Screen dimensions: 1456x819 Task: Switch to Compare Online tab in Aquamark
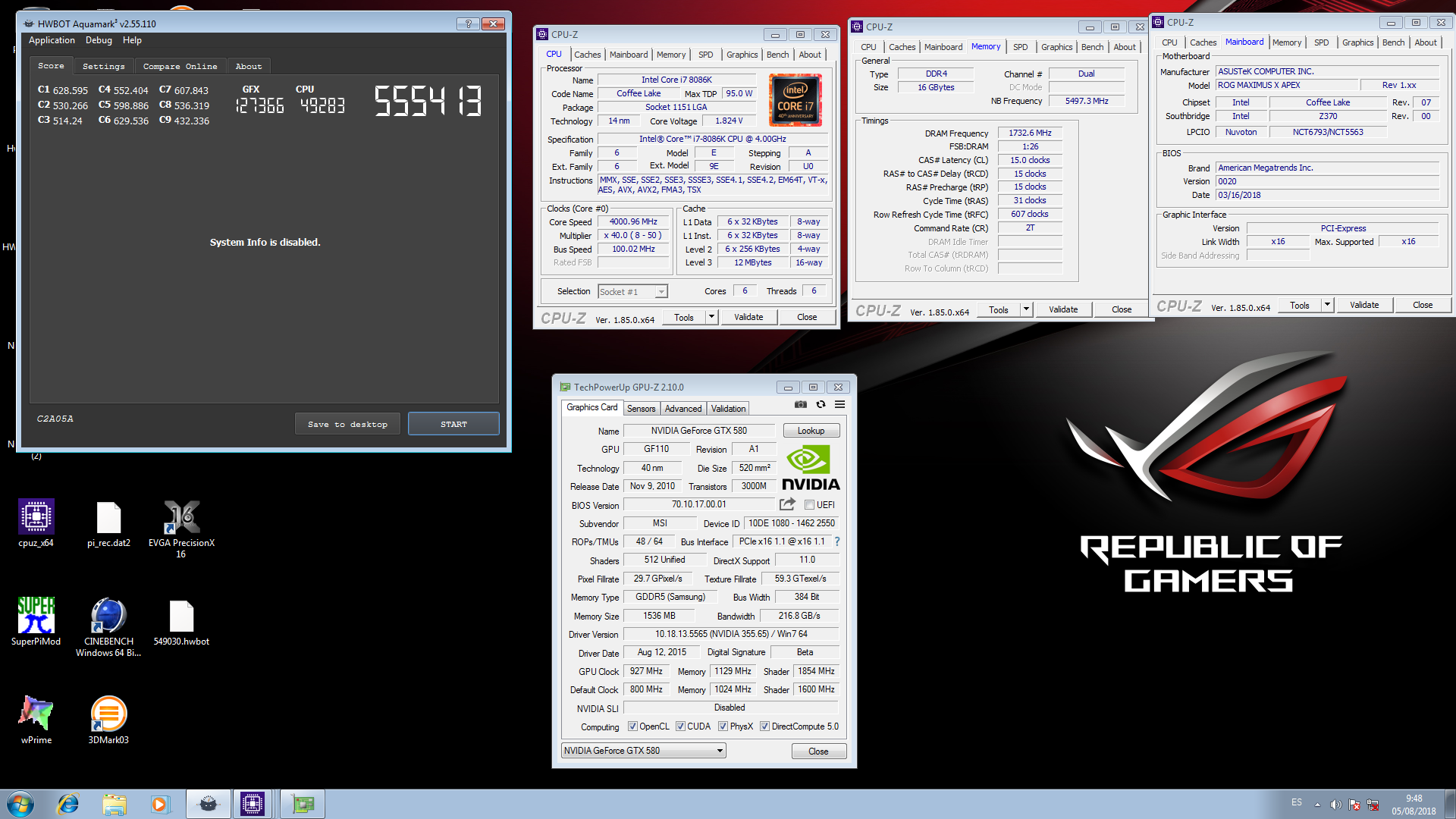(180, 67)
